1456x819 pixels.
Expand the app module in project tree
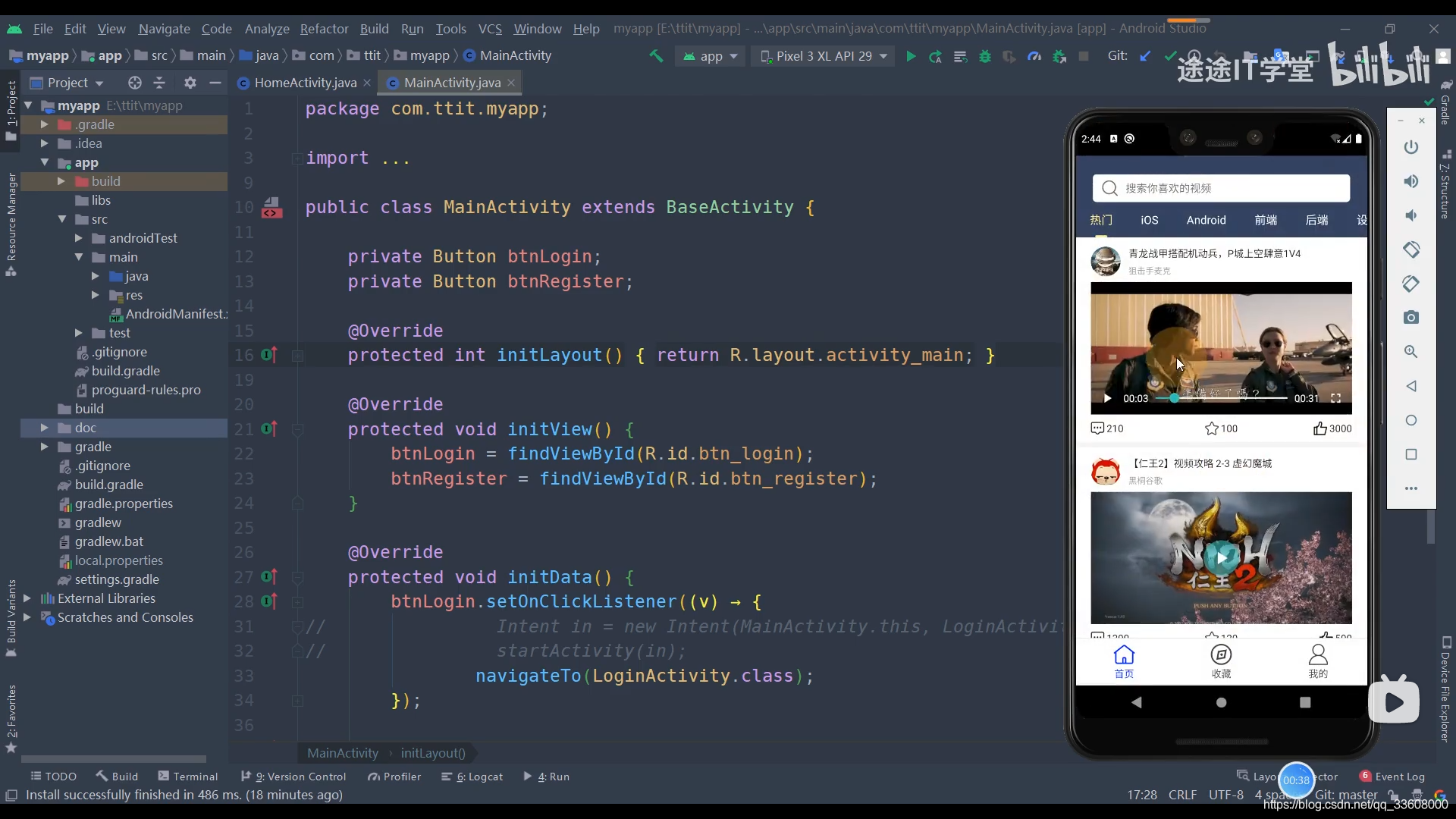pos(44,162)
